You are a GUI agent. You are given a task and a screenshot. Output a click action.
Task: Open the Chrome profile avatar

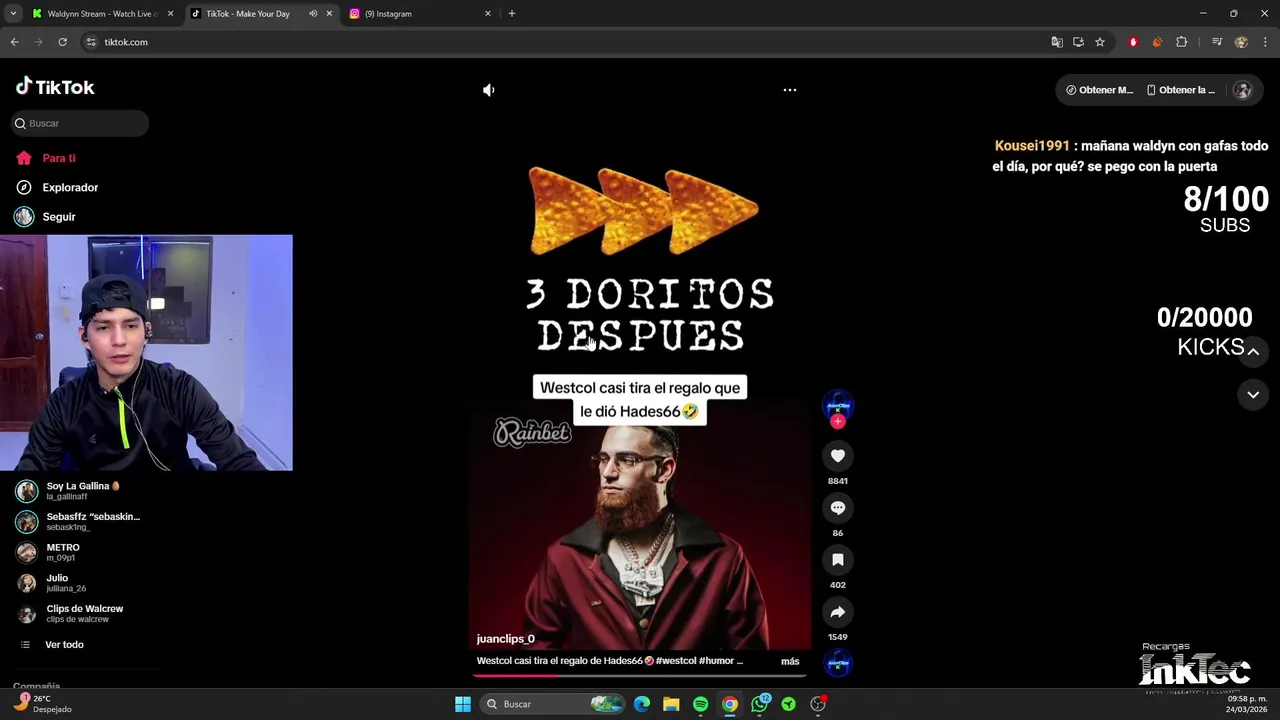pos(1241,42)
